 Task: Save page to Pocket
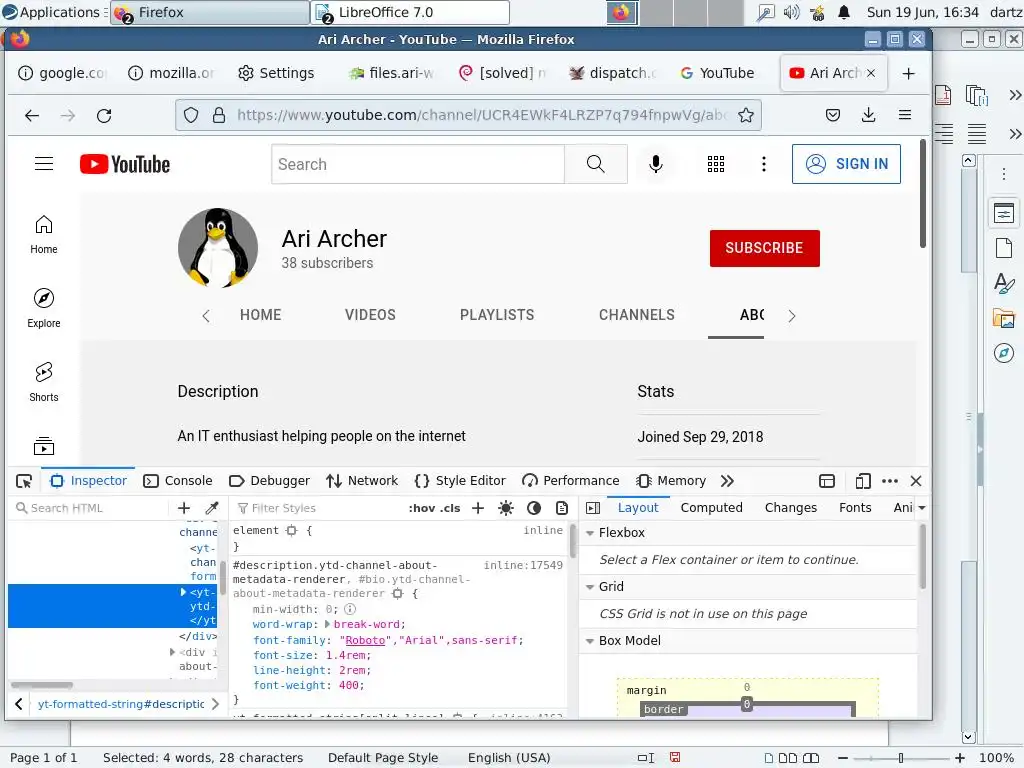point(833,116)
